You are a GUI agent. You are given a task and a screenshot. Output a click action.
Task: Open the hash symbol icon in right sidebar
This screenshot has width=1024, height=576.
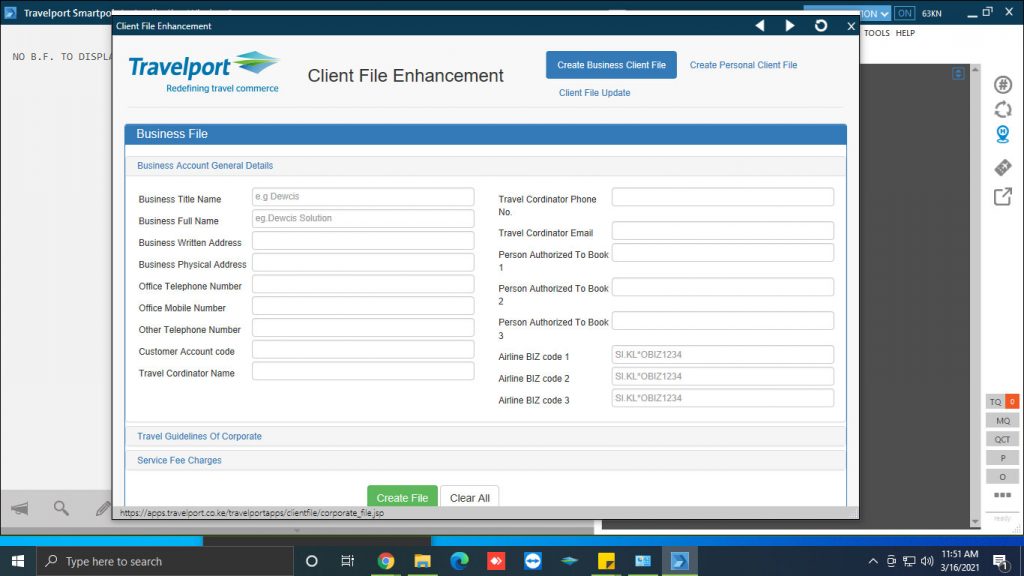click(x=1003, y=85)
